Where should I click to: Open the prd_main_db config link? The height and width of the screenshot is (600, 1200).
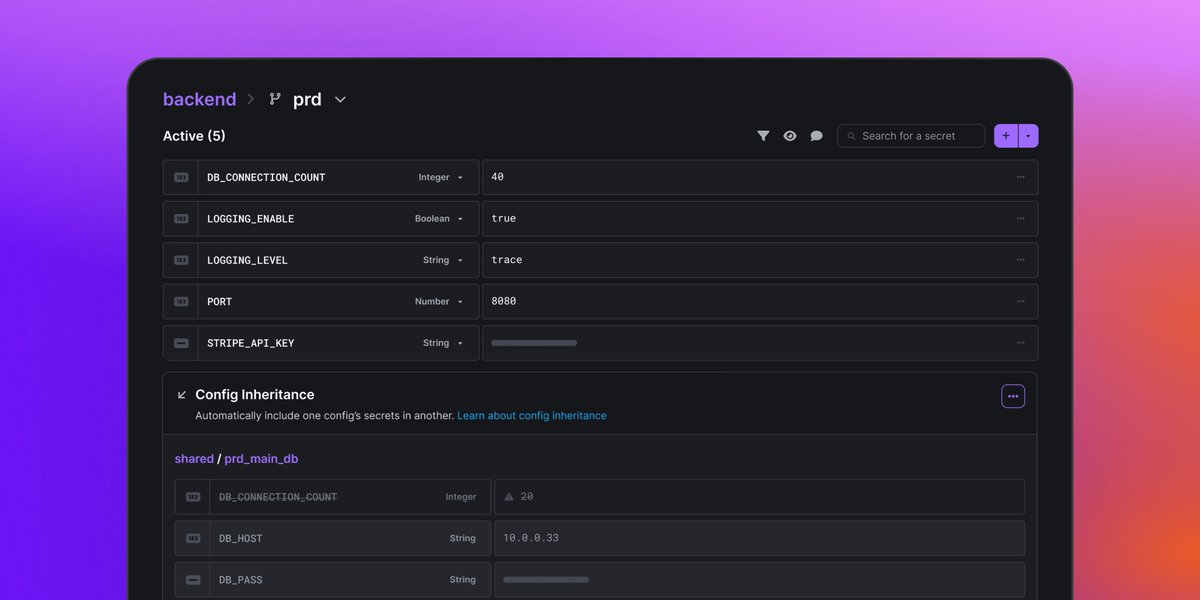(x=261, y=459)
